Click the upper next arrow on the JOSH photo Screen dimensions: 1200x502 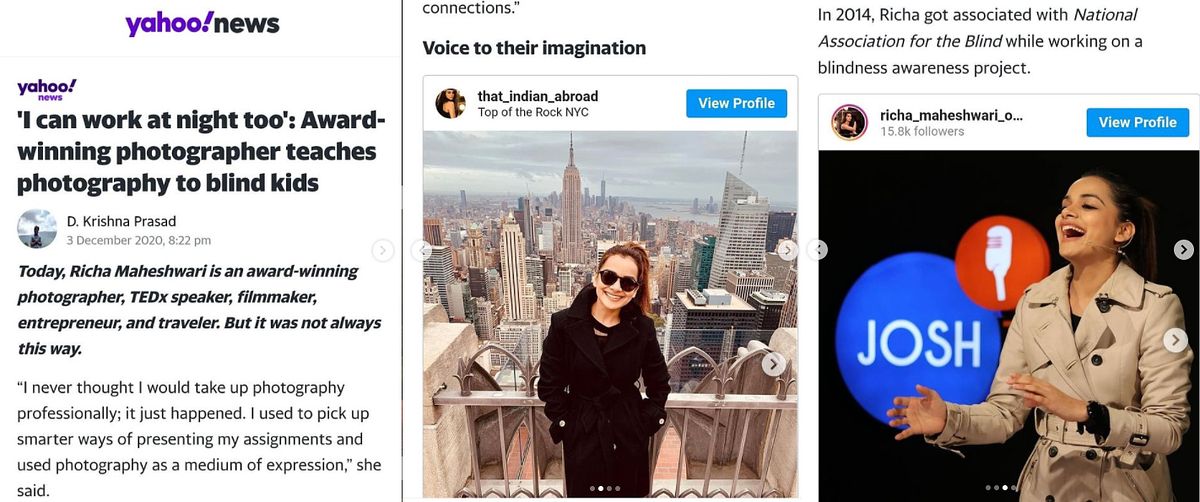point(1183,250)
